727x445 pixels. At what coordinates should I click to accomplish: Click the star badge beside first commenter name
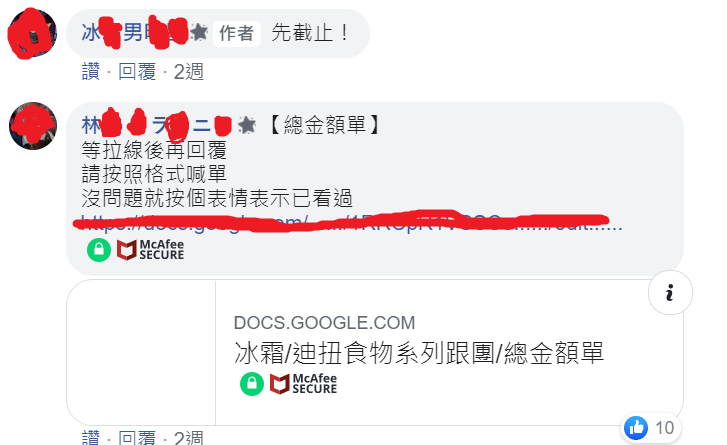199,32
